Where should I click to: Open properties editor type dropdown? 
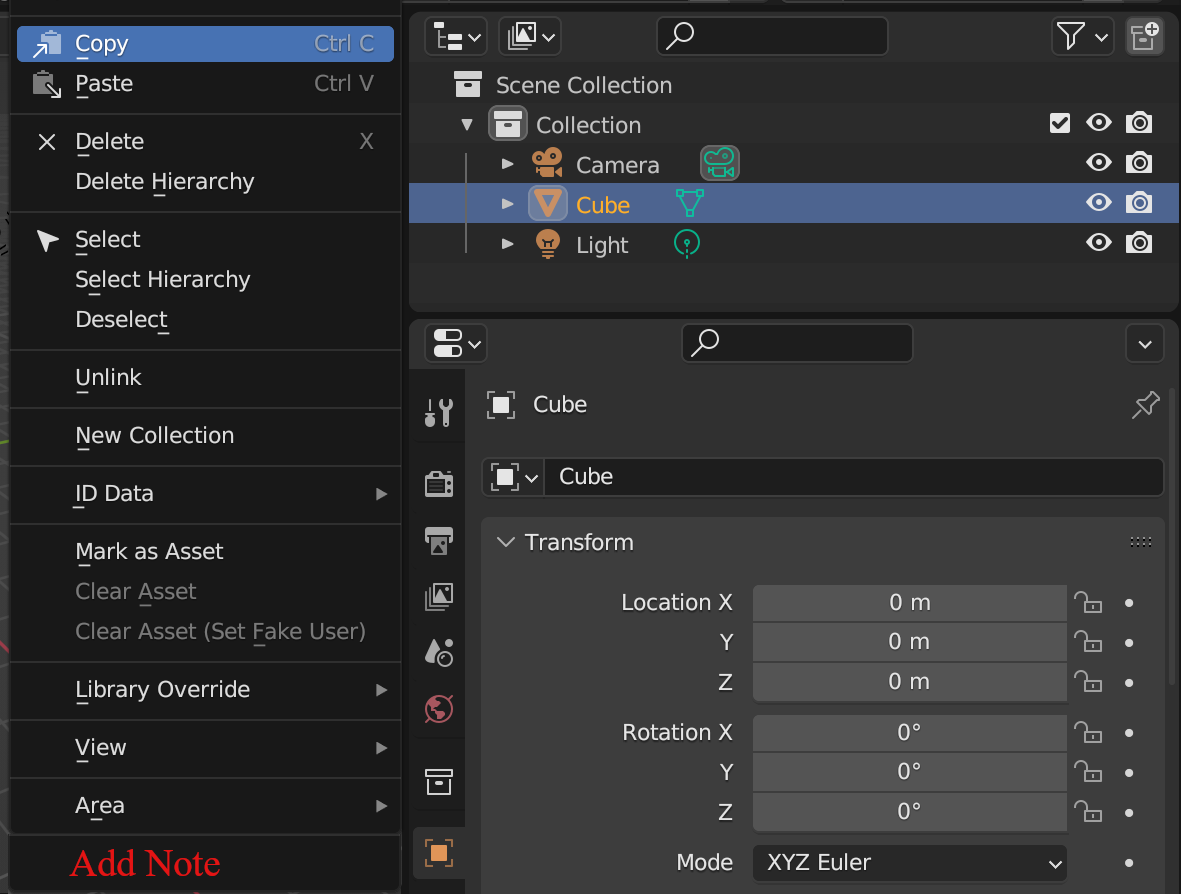click(456, 343)
